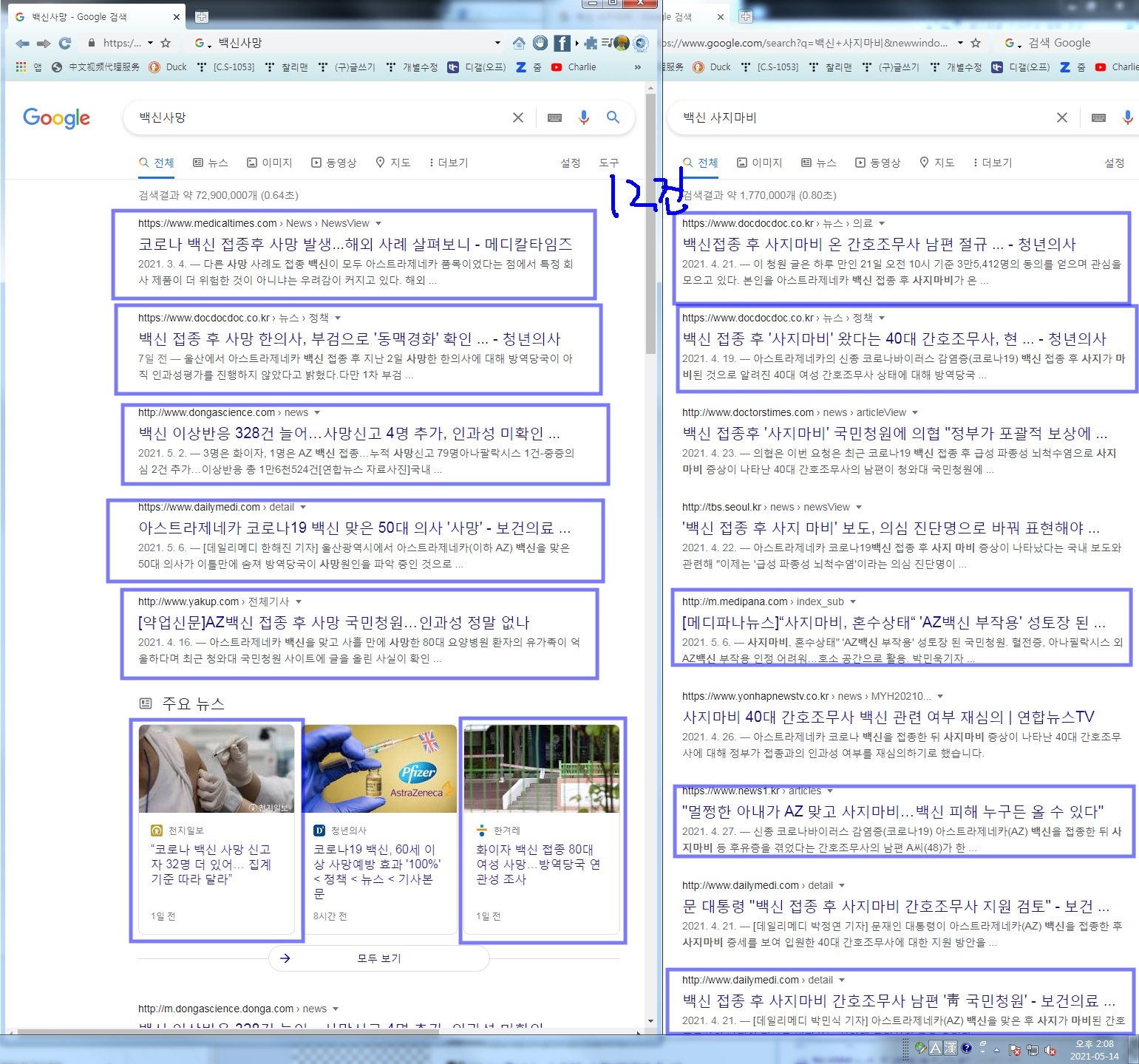Open the 앱 apps grid bookmark
The height and width of the screenshot is (1064, 1139).
(29, 66)
